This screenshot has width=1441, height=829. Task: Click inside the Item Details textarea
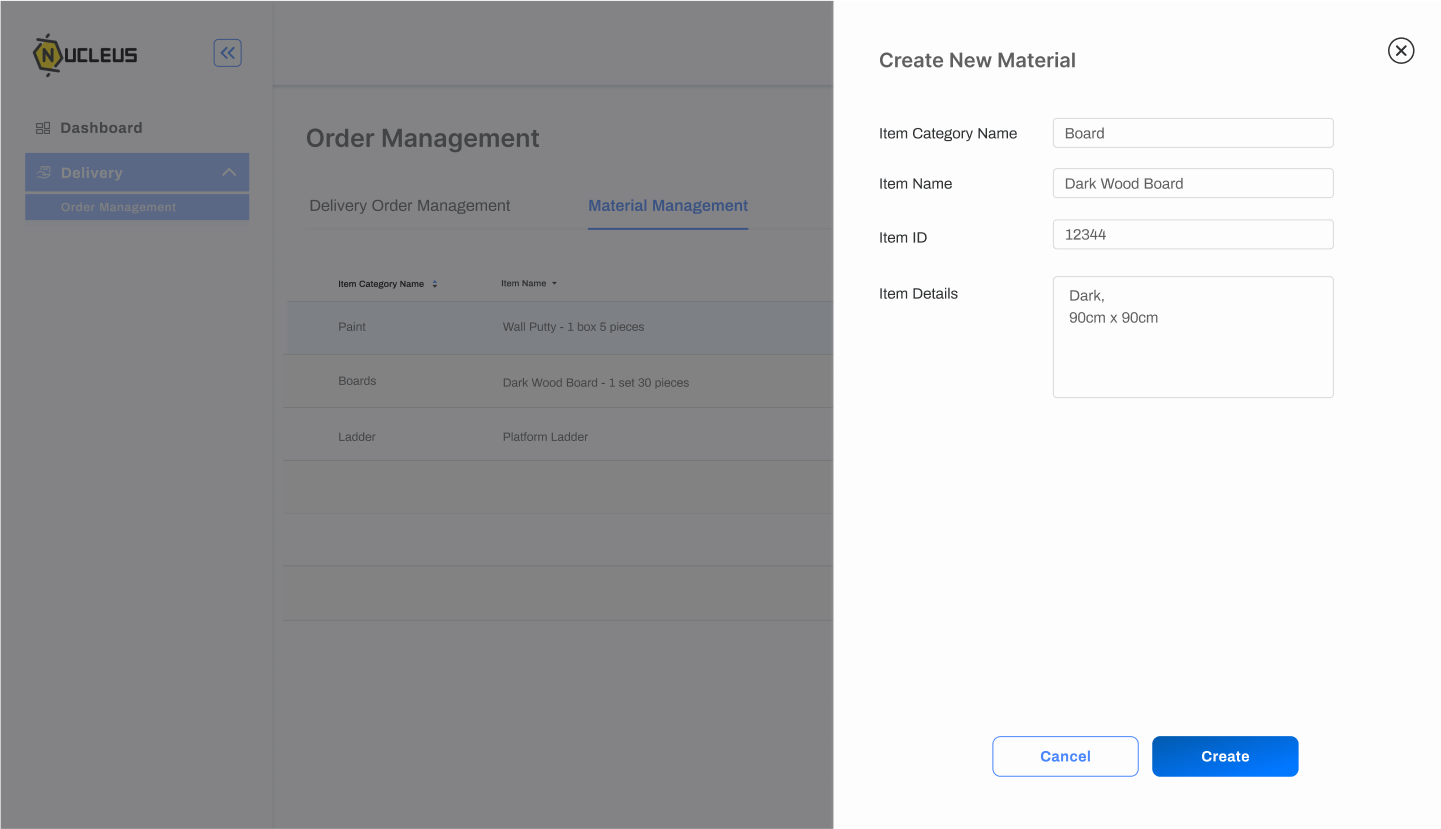[x=1193, y=337]
